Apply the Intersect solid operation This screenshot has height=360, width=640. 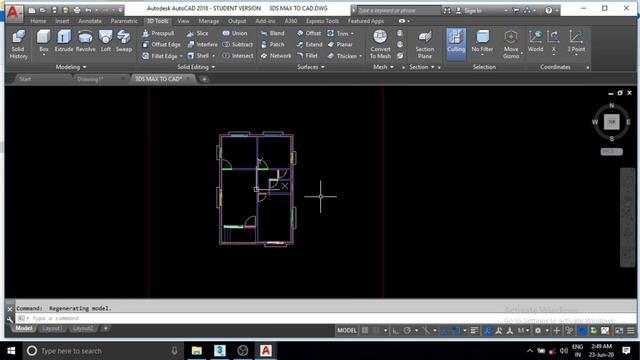tap(238, 56)
